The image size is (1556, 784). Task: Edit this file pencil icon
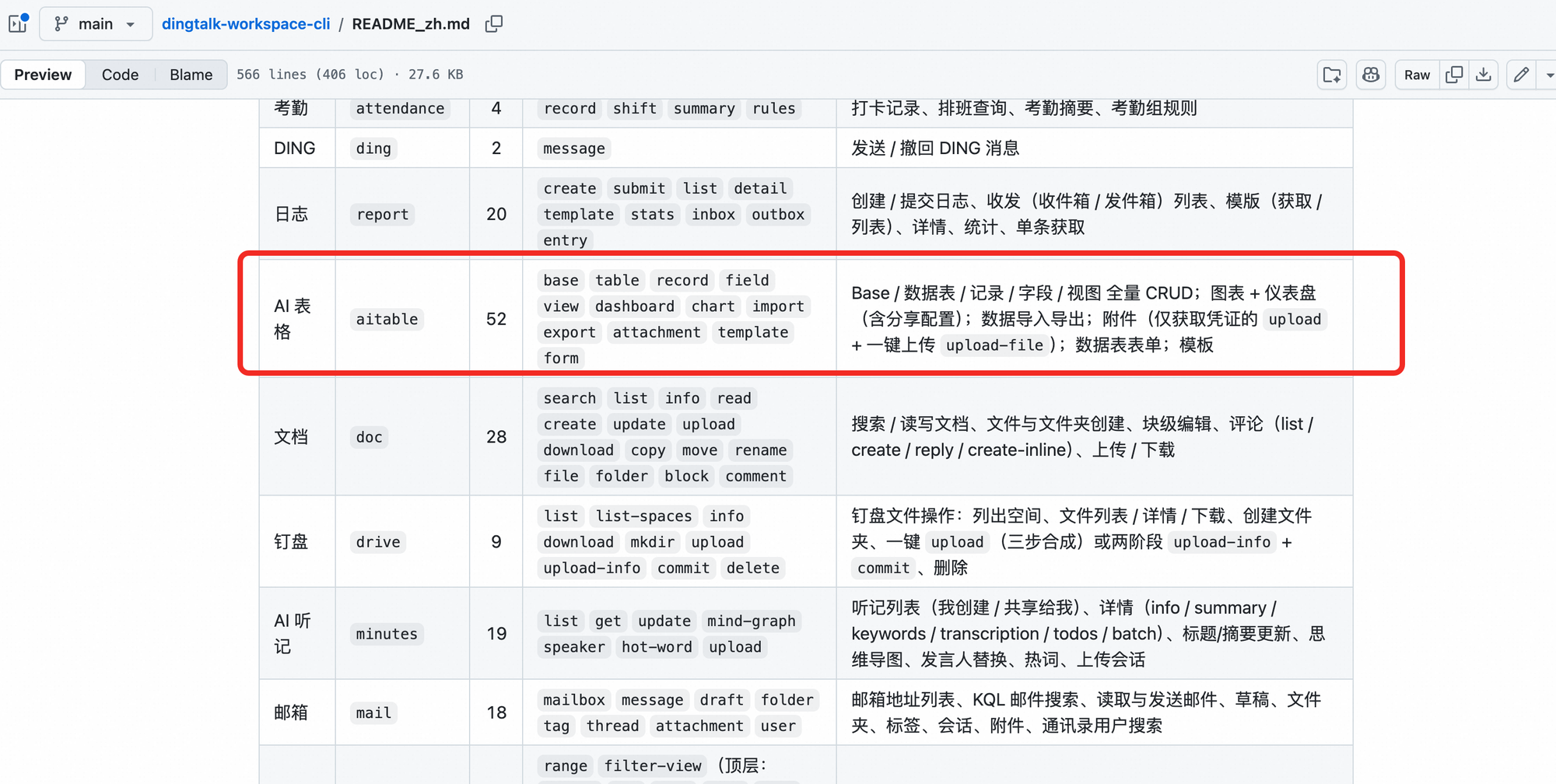click(x=1521, y=75)
